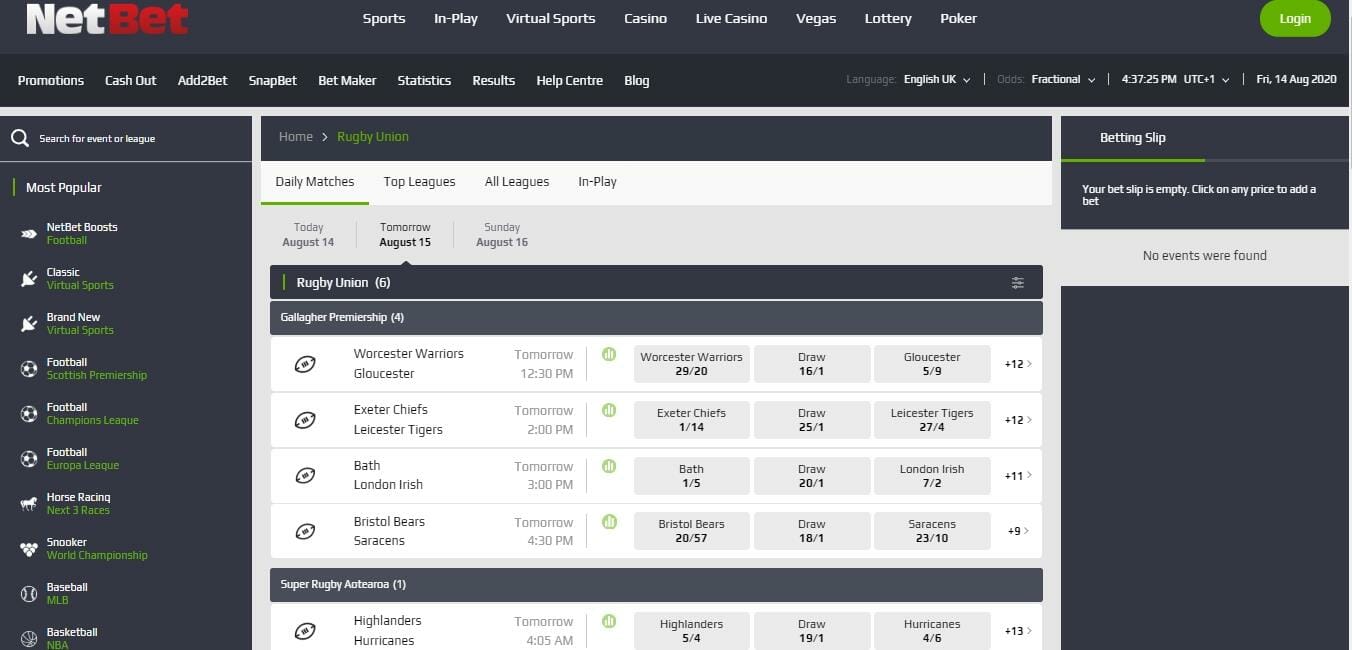The width and height of the screenshot is (1352, 650).
Task: Select Tomorrow August 15 date tab
Action: coord(405,235)
